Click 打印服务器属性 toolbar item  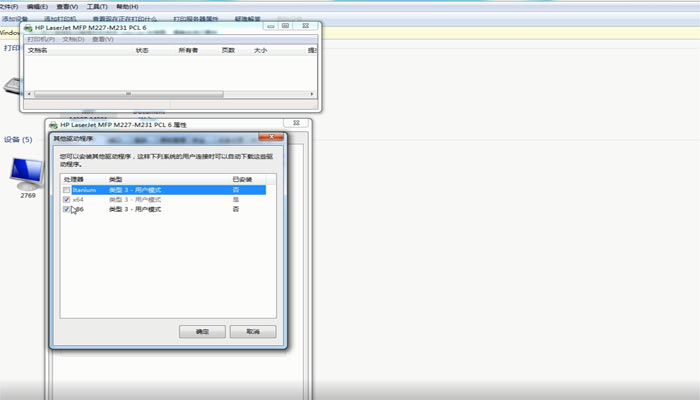pyautogui.click(x=196, y=19)
